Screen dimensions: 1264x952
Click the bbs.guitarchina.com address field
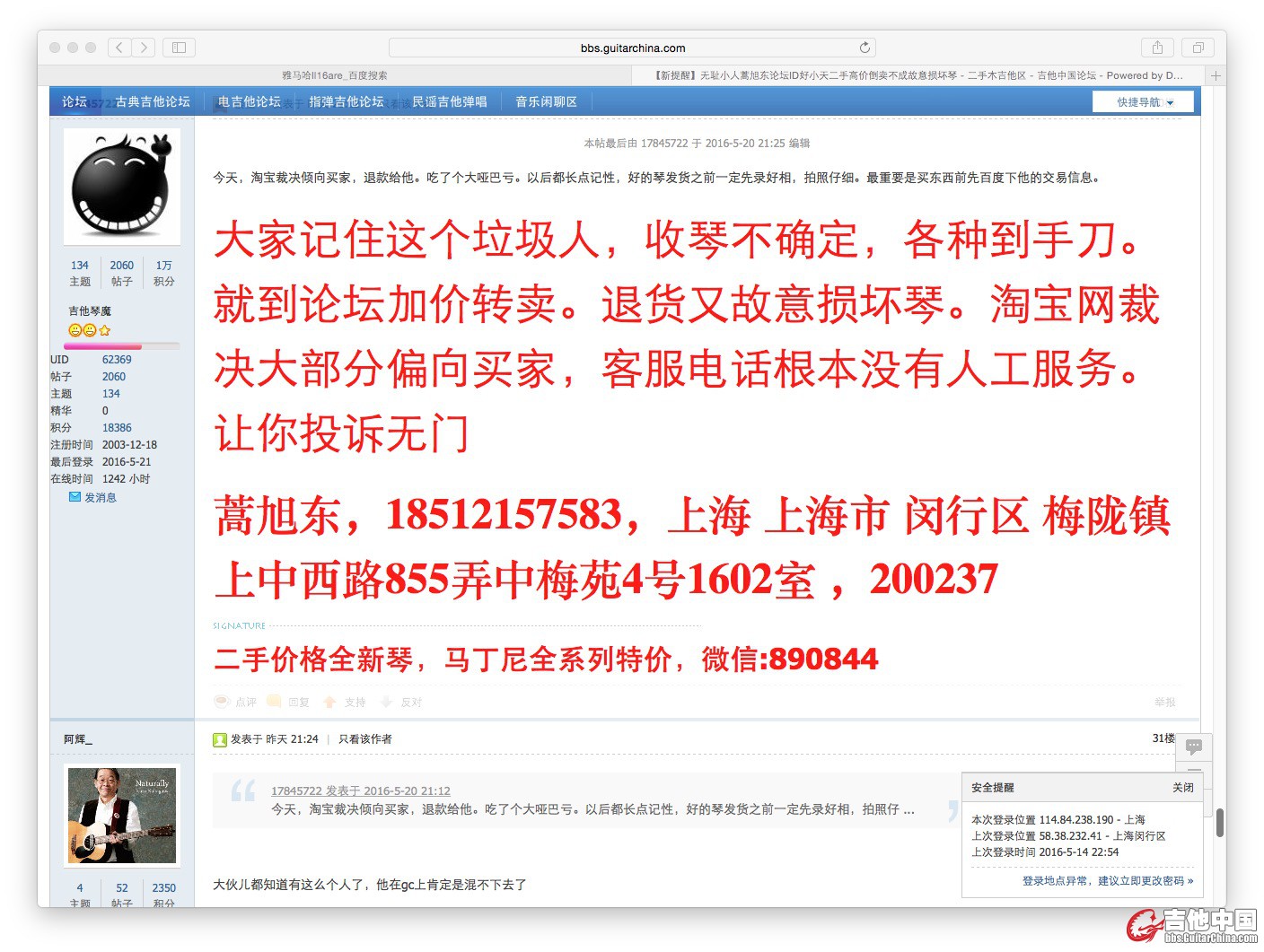point(632,48)
